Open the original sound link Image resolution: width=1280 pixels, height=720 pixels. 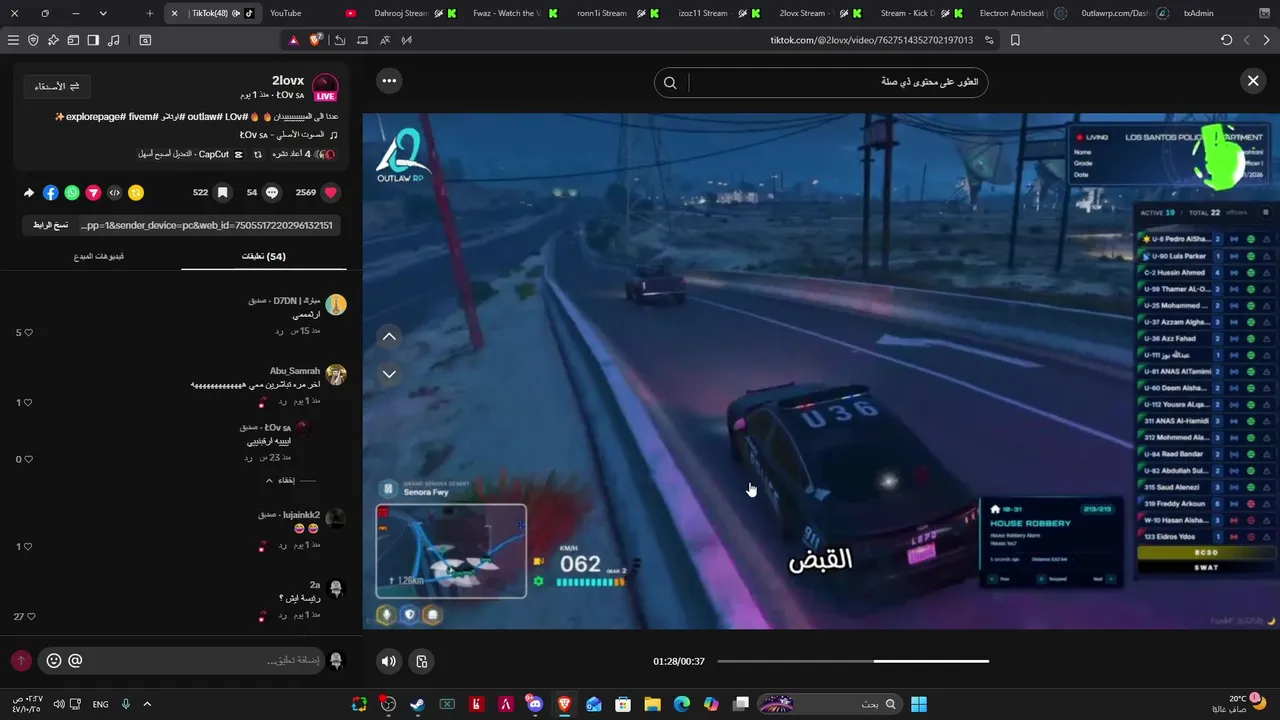[x=288, y=135]
